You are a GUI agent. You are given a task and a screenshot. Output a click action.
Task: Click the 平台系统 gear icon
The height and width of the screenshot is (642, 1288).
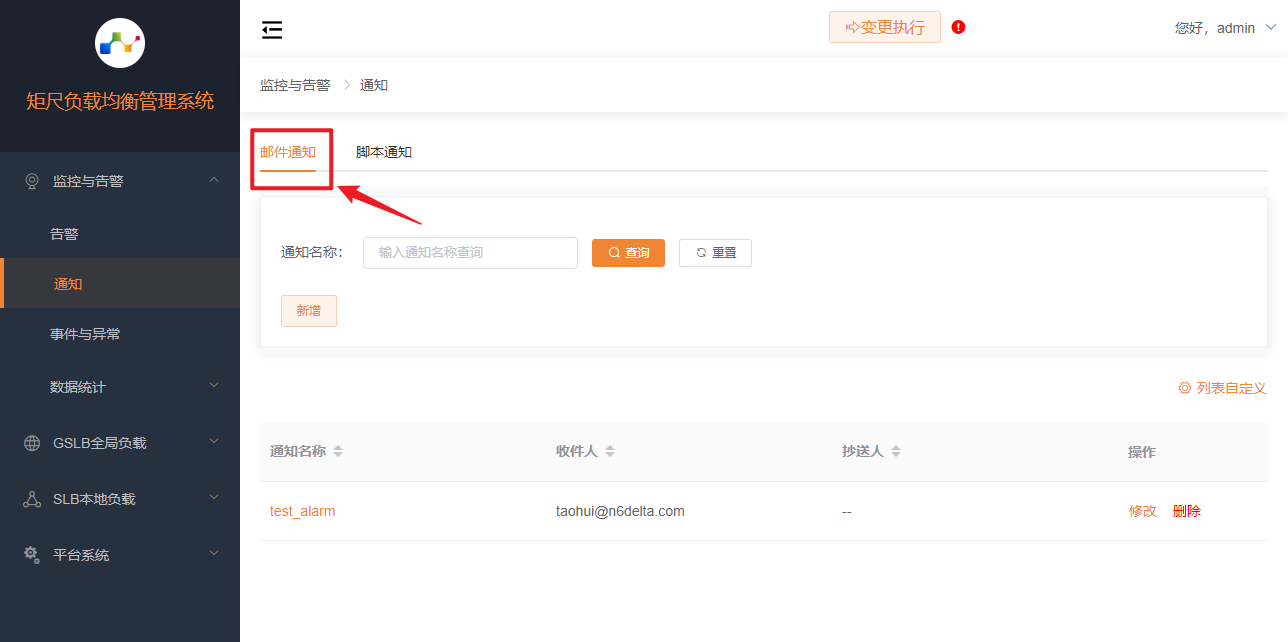[32, 555]
